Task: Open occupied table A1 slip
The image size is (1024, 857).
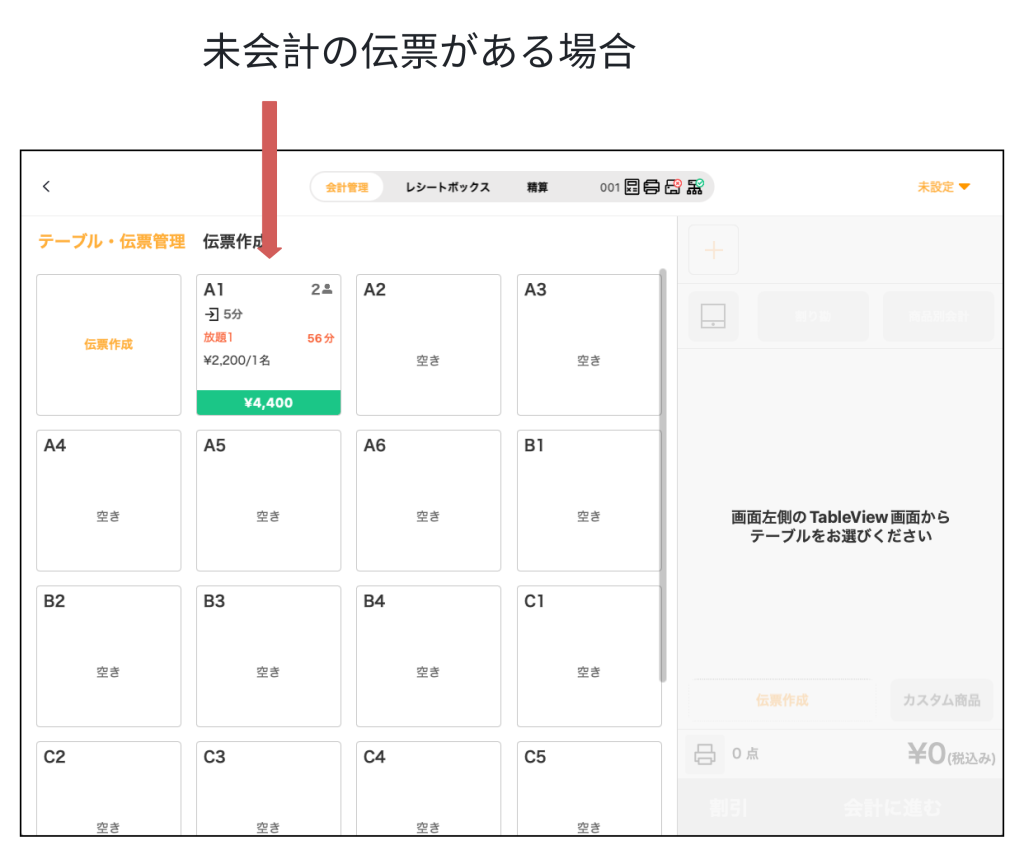Action: point(268,330)
